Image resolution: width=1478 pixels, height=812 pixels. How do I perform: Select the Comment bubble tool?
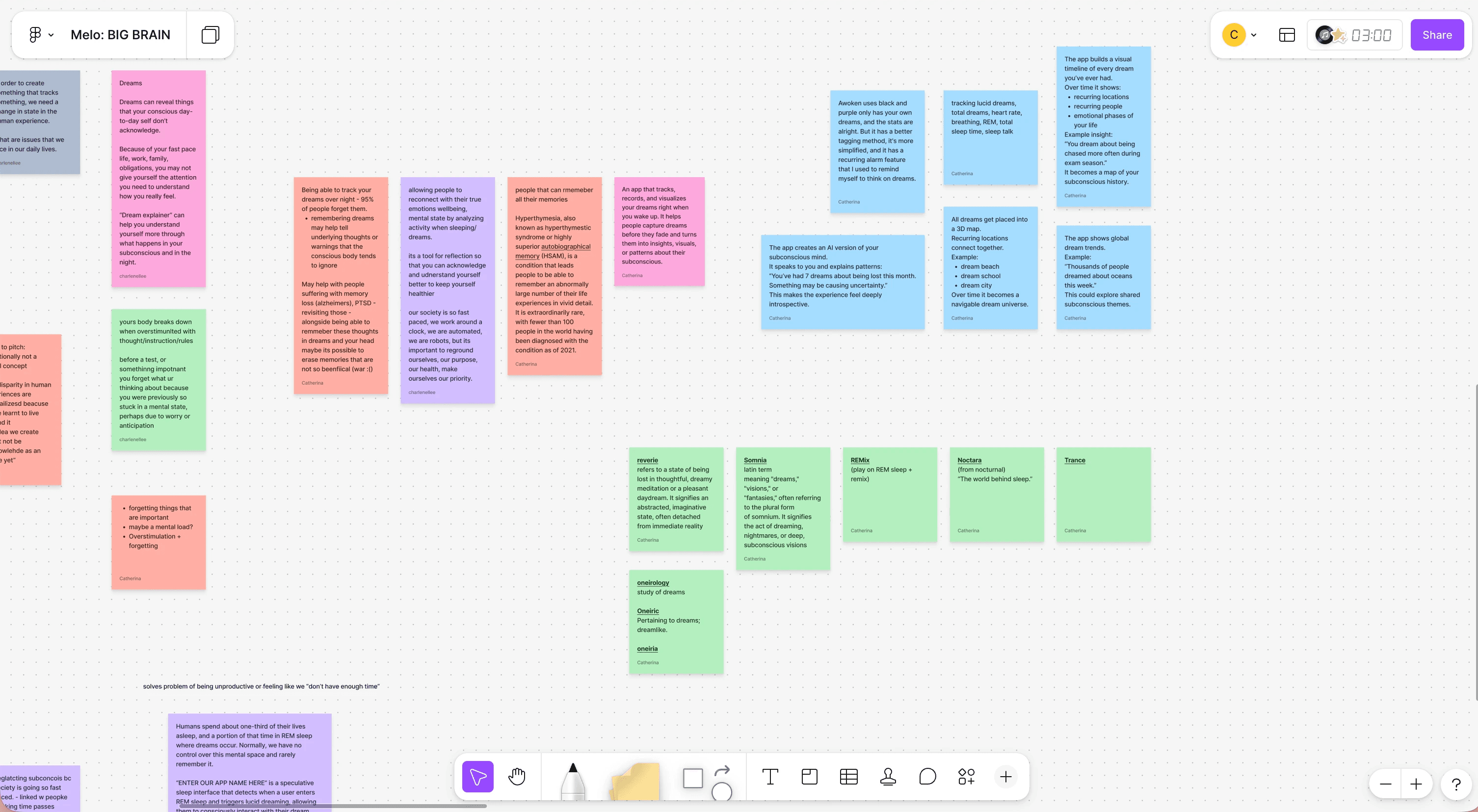(927, 776)
